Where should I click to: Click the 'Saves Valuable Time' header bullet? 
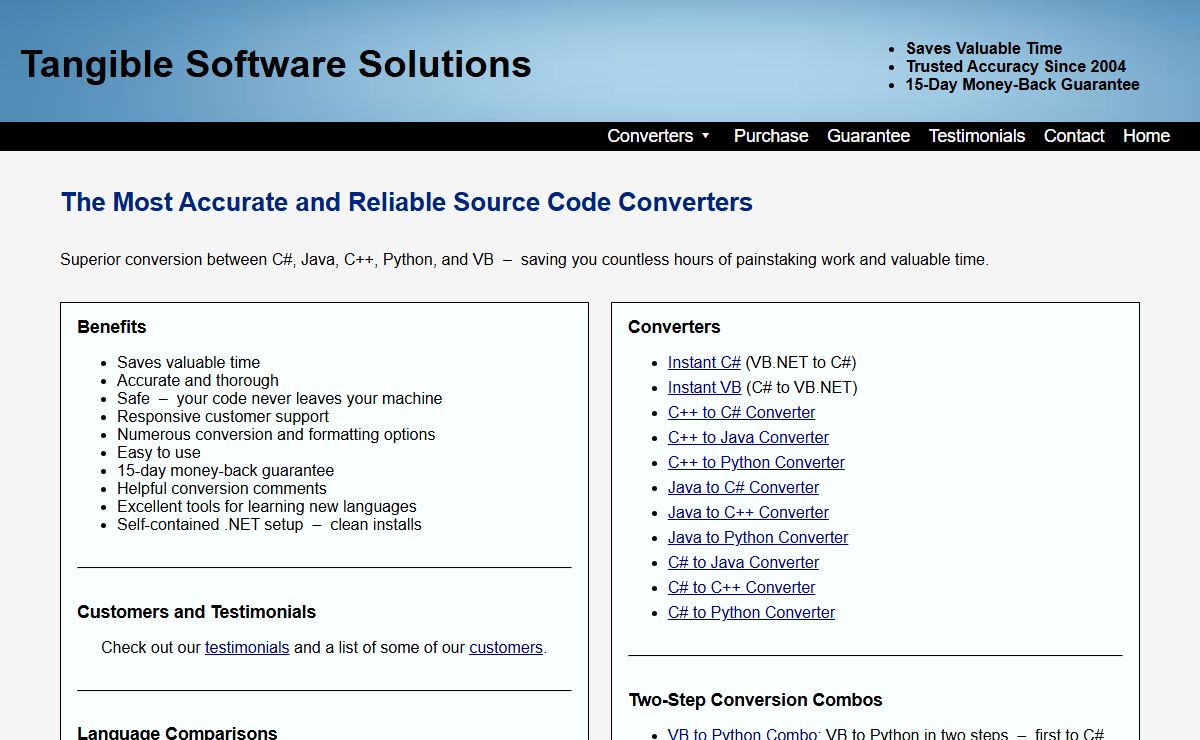pyautogui.click(x=984, y=48)
